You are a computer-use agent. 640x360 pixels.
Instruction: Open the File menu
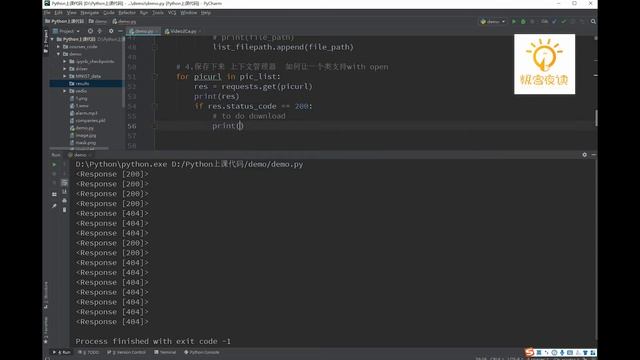[x=47, y=13]
